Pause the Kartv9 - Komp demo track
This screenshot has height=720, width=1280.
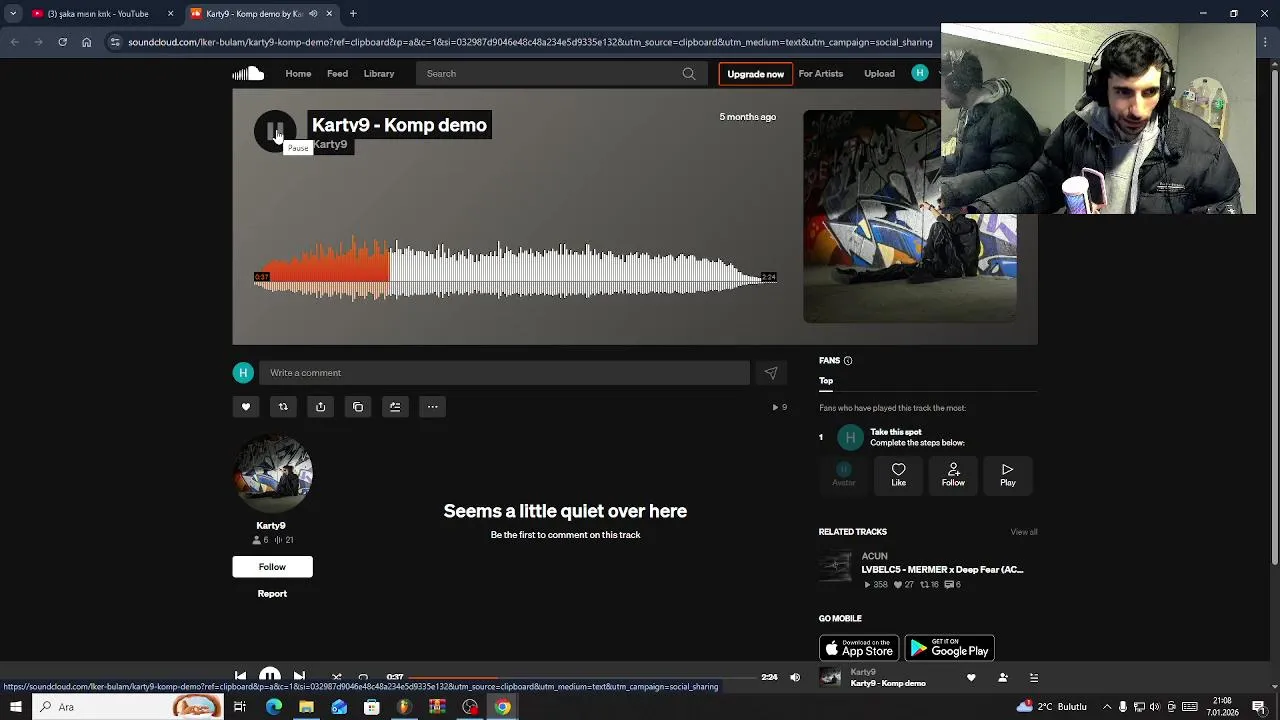[274, 131]
